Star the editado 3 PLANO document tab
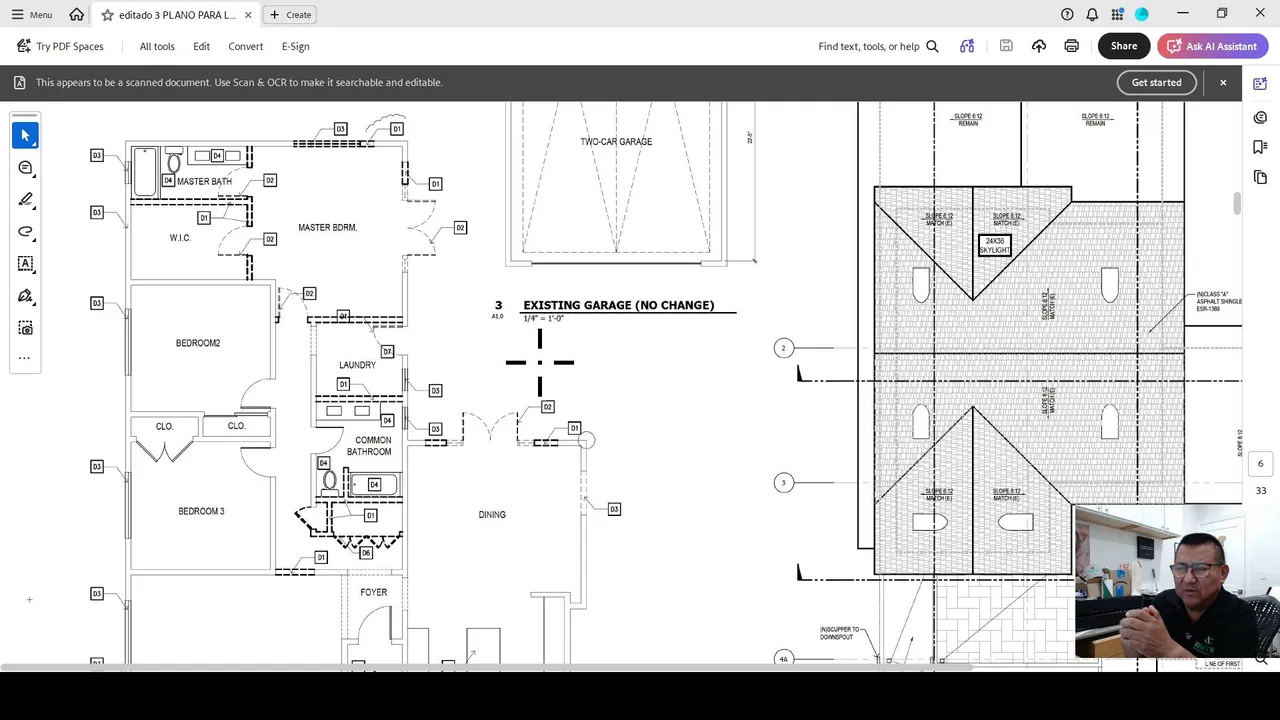Image resolution: width=1280 pixels, height=720 pixels. coord(107,15)
